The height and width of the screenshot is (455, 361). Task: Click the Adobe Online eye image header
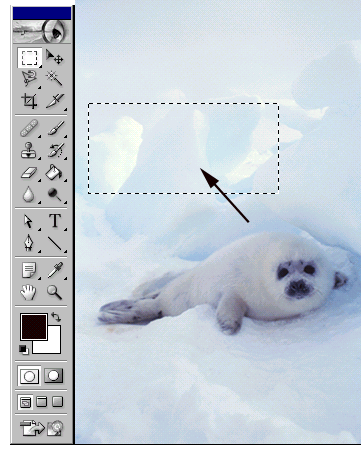42,31
